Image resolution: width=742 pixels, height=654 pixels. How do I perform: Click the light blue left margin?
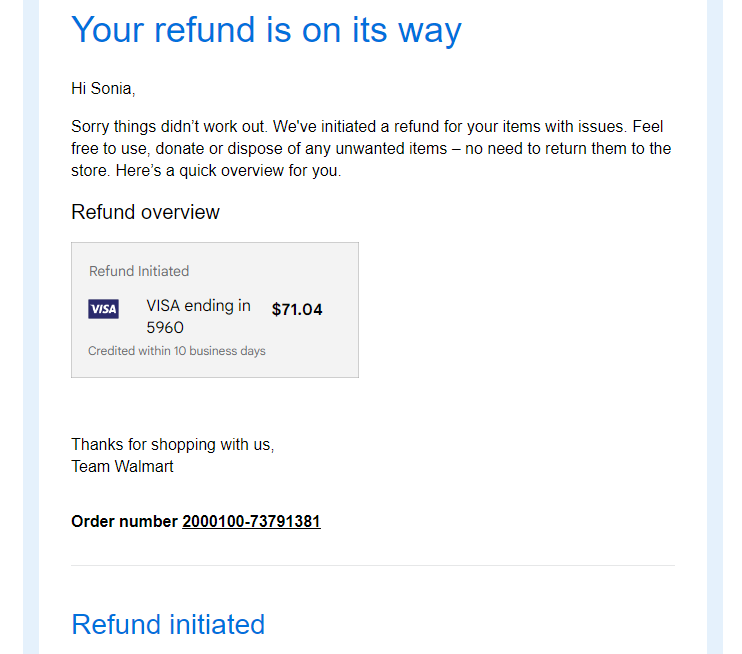click(x=31, y=327)
